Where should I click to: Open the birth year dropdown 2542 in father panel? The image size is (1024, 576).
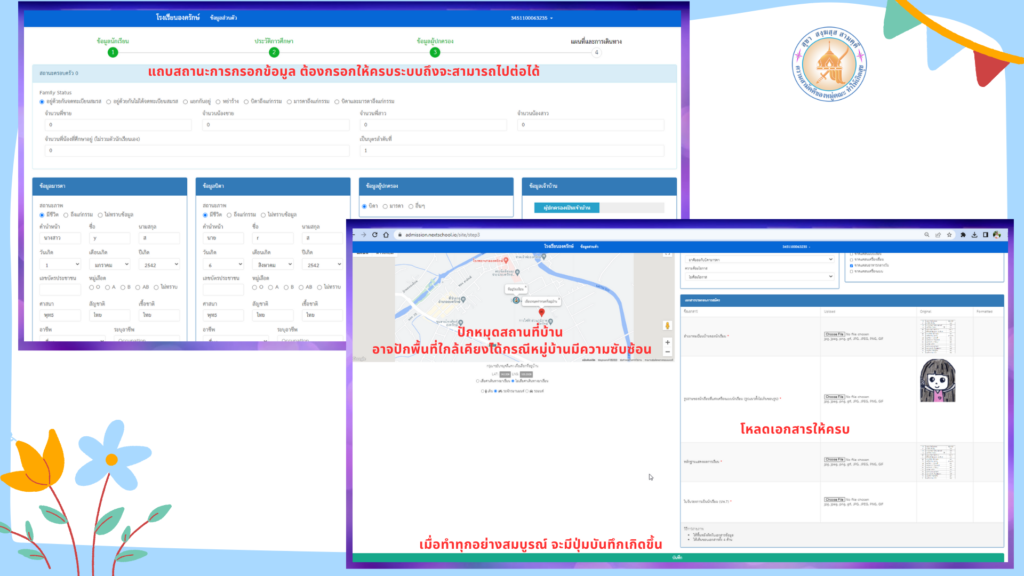(x=322, y=264)
